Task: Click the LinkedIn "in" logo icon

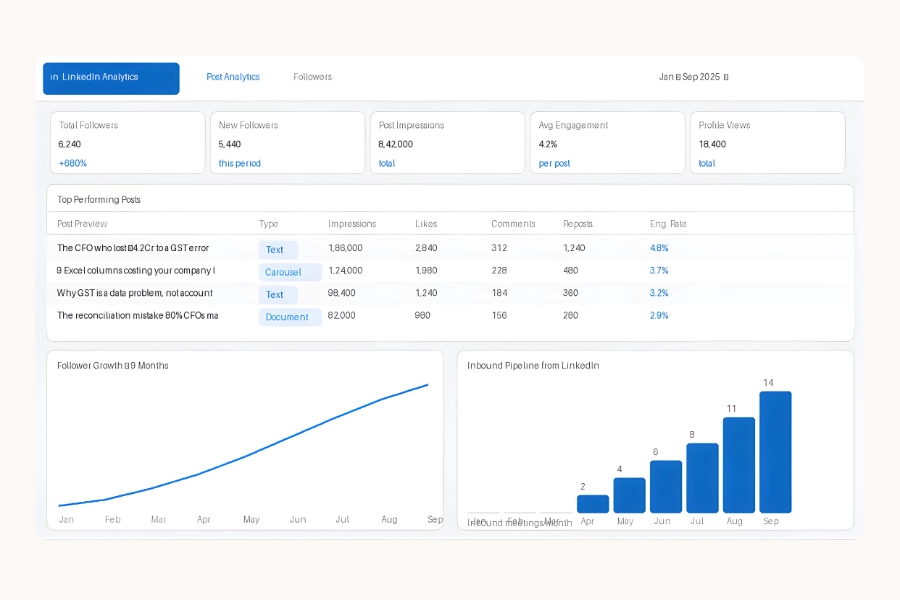Action: pos(58,77)
